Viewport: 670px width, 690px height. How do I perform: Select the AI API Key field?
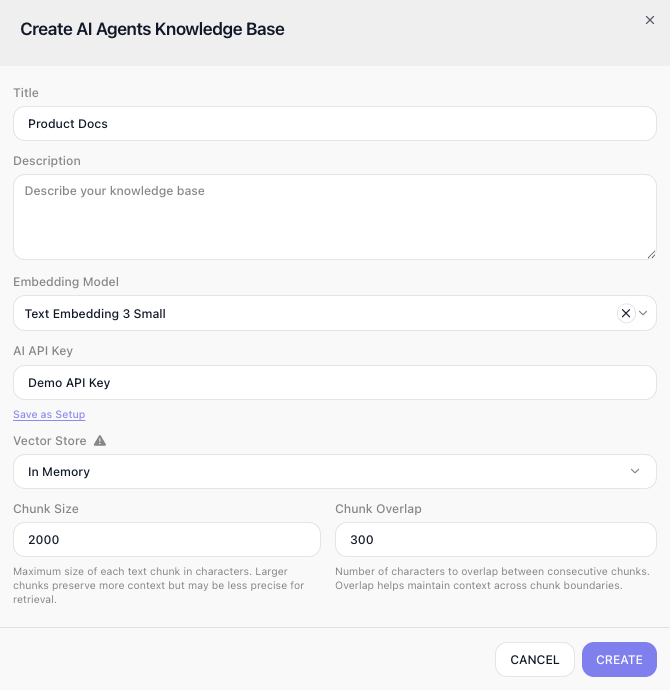(x=335, y=383)
